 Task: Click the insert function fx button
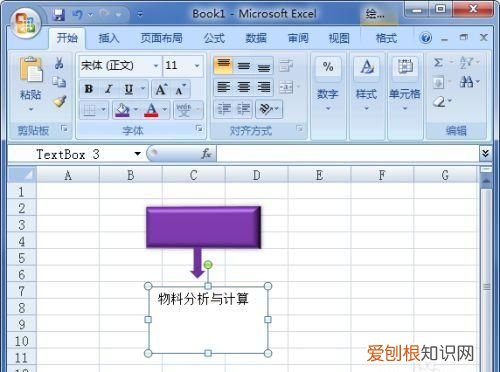tap(206, 154)
